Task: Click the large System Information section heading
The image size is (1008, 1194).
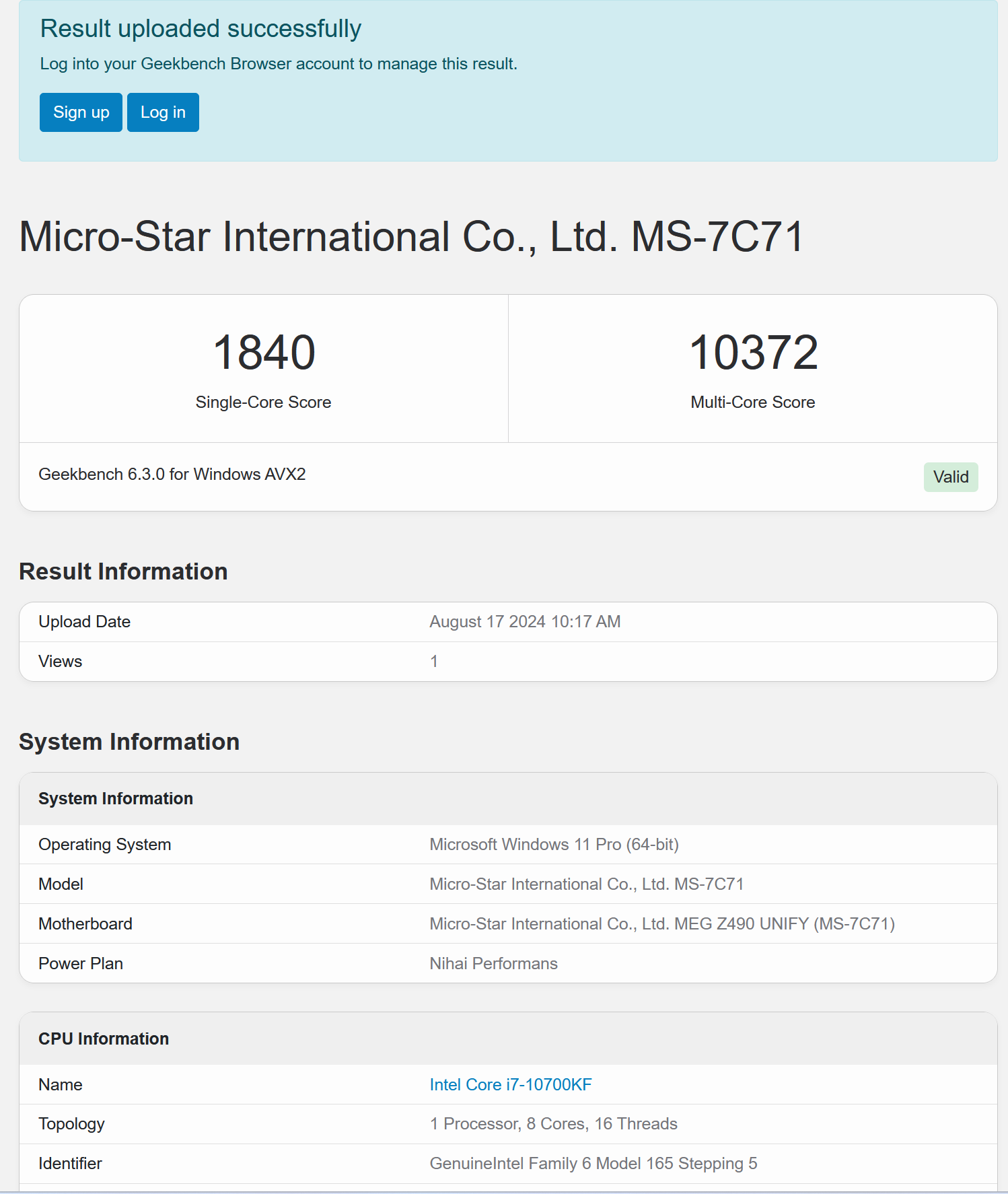Action: pyautogui.click(x=129, y=742)
